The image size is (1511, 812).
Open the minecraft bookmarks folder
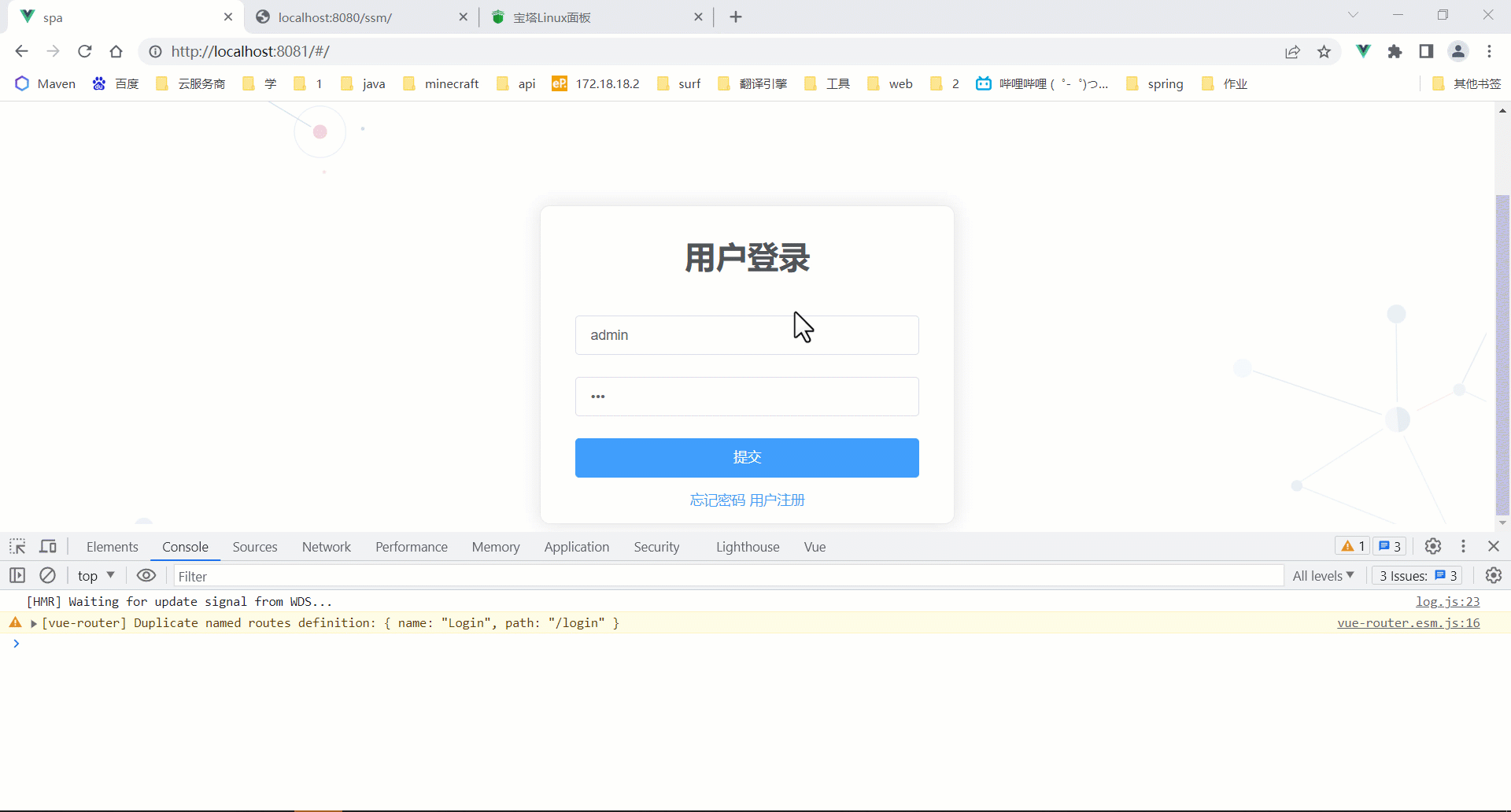click(441, 83)
